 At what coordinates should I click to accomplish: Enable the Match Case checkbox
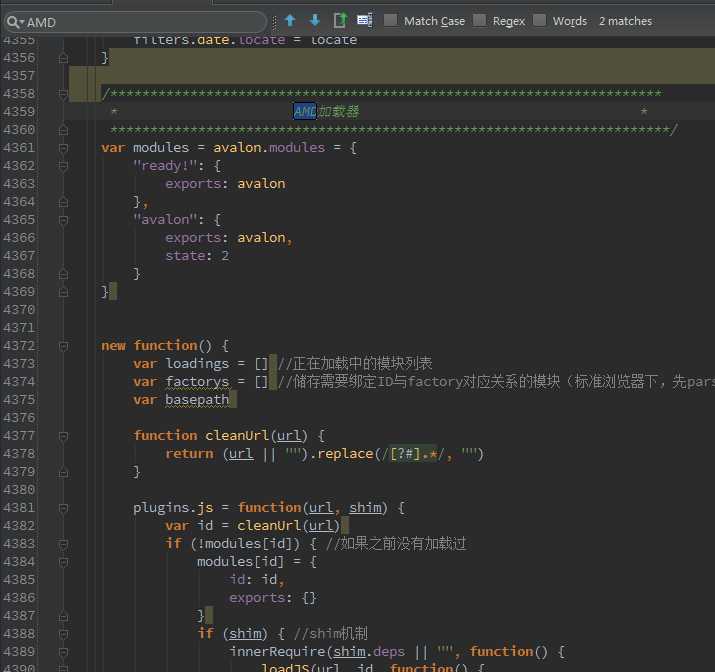(x=390, y=20)
